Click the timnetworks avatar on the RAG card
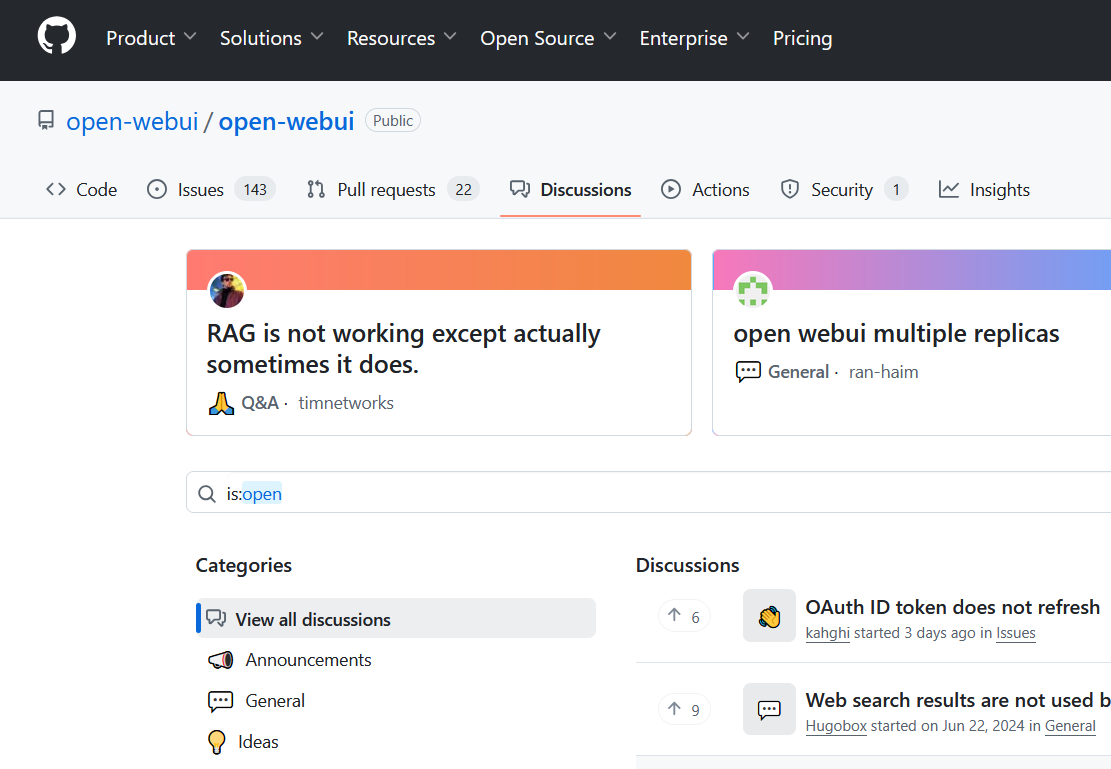The height and width of the screenshot is (769, 1111). pyautogui.click(x=227, y=290)
